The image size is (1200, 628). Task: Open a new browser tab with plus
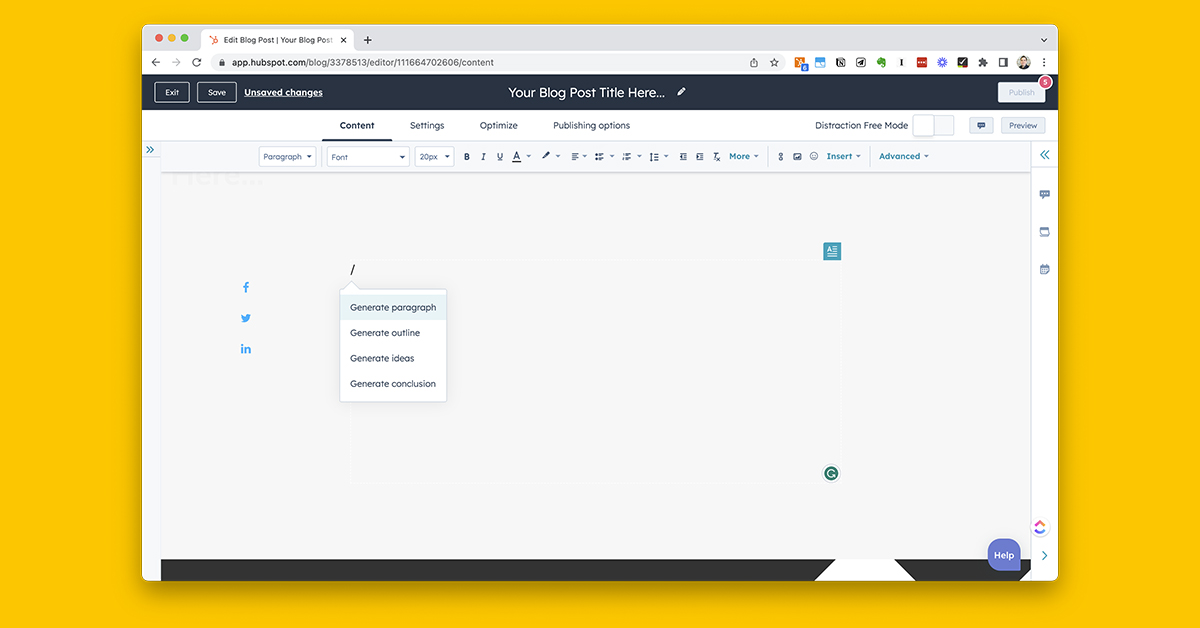pos(368,40)
